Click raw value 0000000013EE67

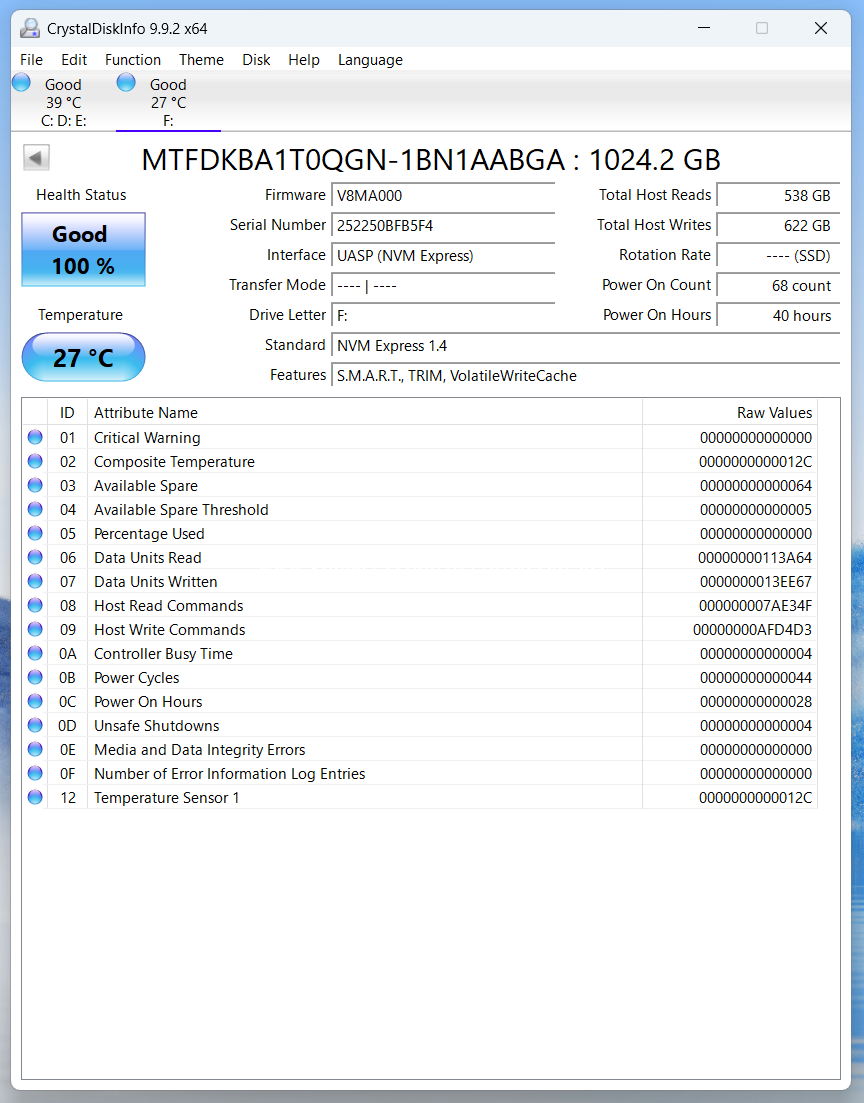[x=756, y=582]
